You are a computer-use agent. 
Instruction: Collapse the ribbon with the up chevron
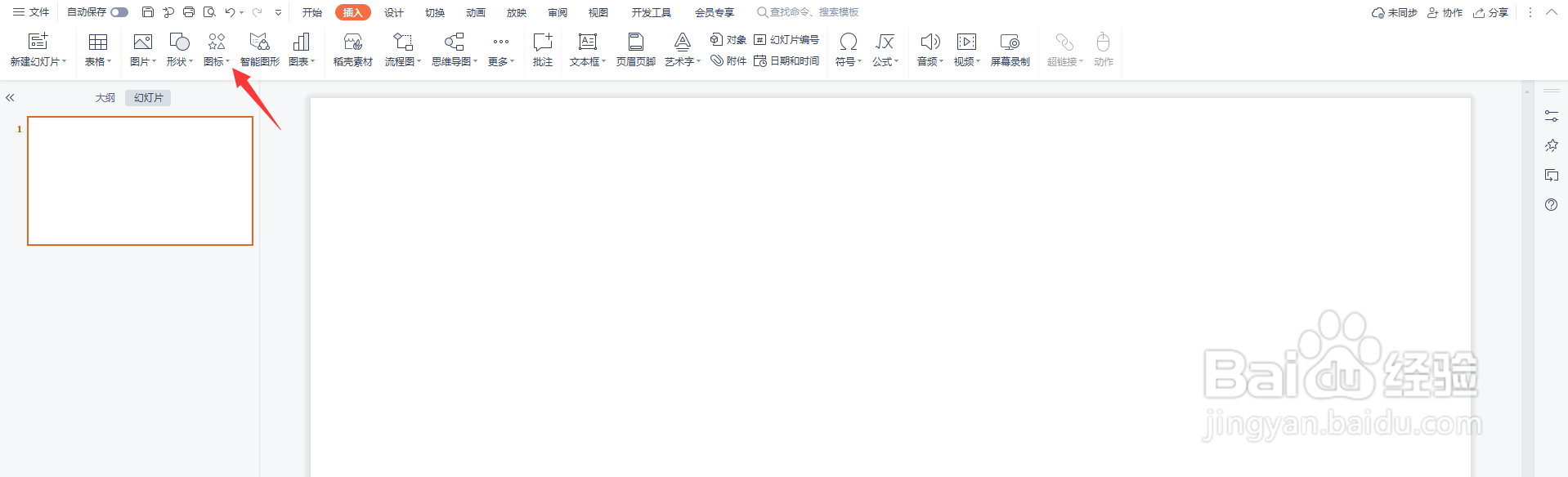pyautogui.click(x=1551, y=12)
